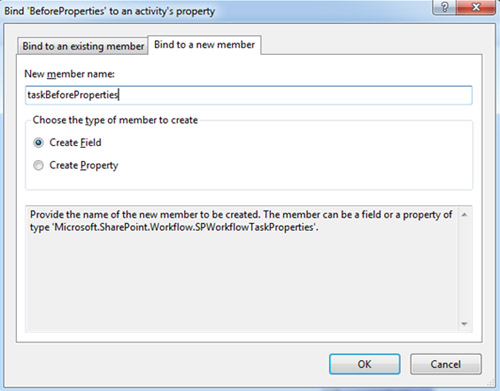Viewport: 500px width, 391px height.
Task: Click description box scroll down arrow
Action: pos(464,324)
